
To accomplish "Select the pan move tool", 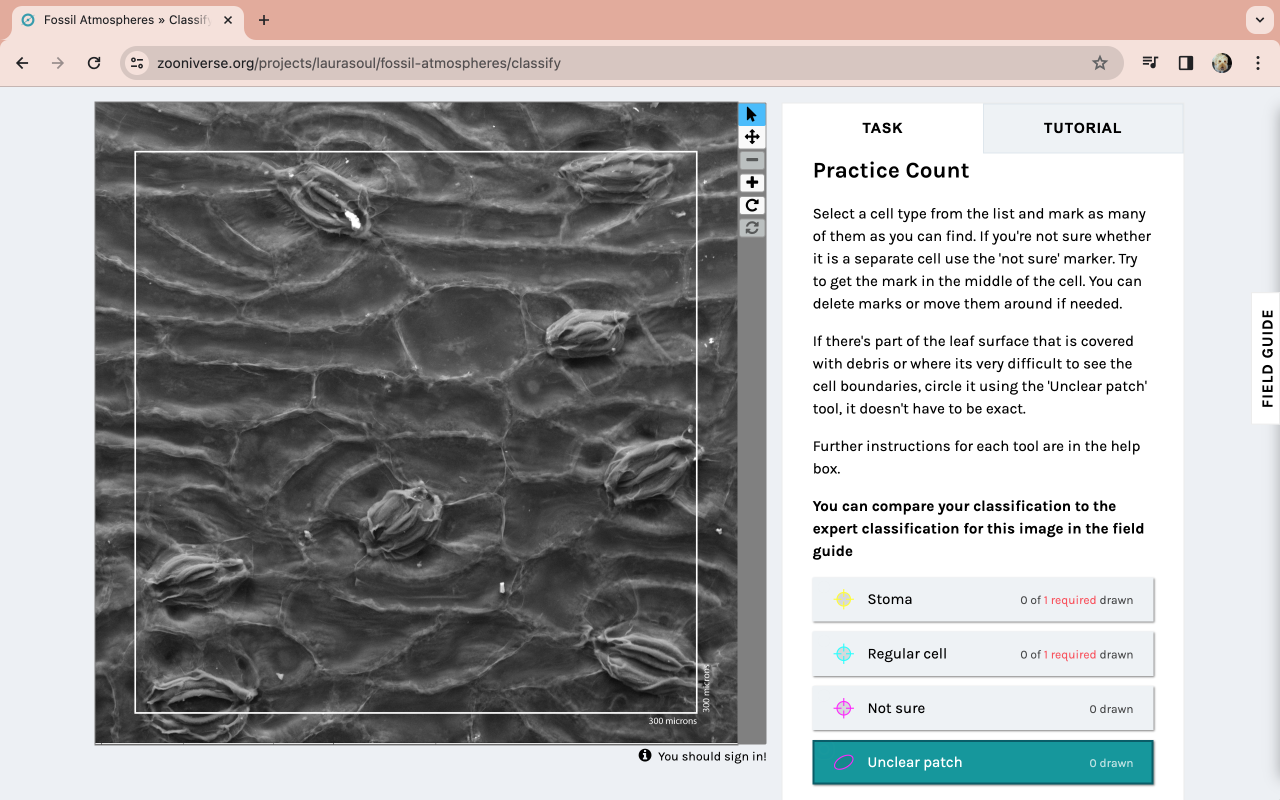I will [752, 137].
